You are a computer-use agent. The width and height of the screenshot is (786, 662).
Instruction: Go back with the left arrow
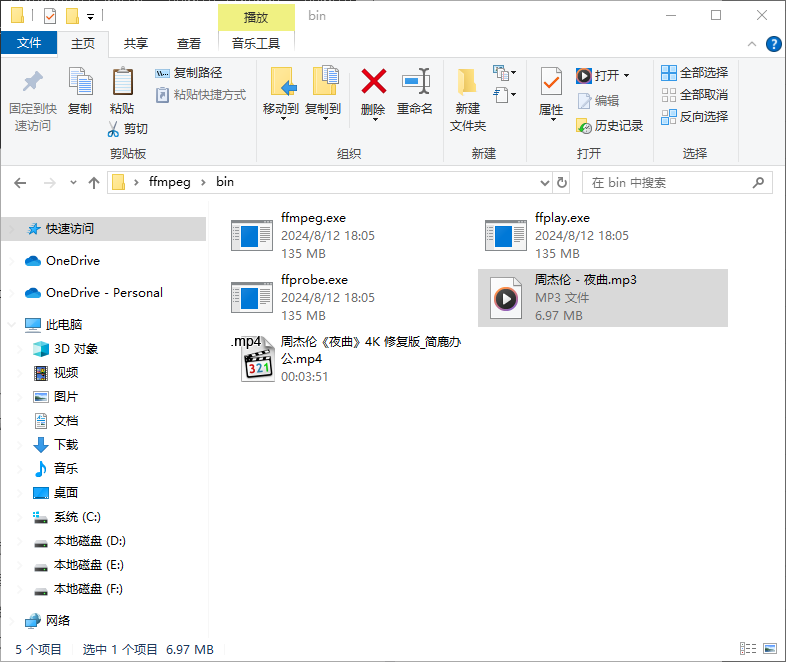click(x=20, y=183)
